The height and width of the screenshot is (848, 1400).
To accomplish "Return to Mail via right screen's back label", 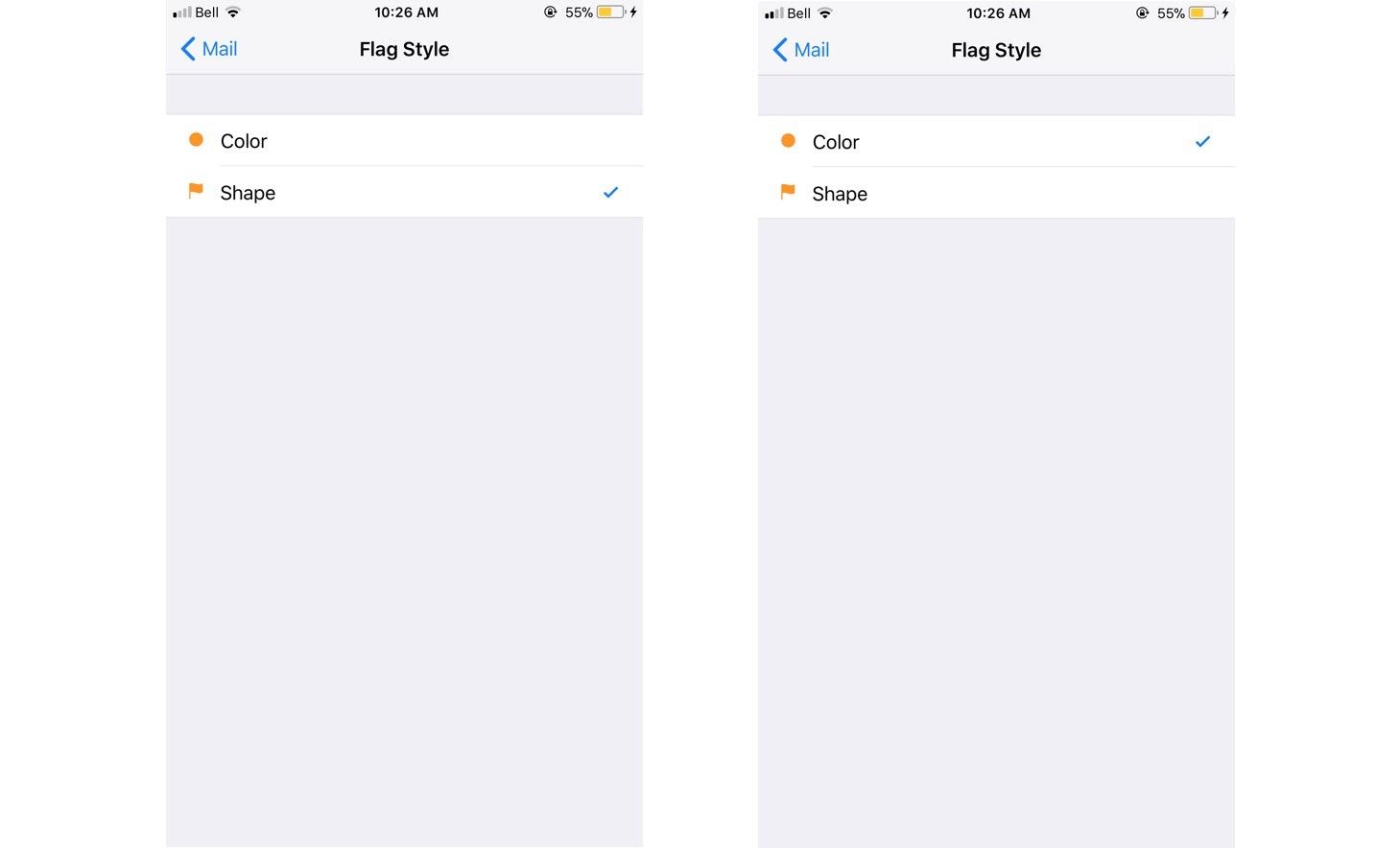I will click(812, 50).
